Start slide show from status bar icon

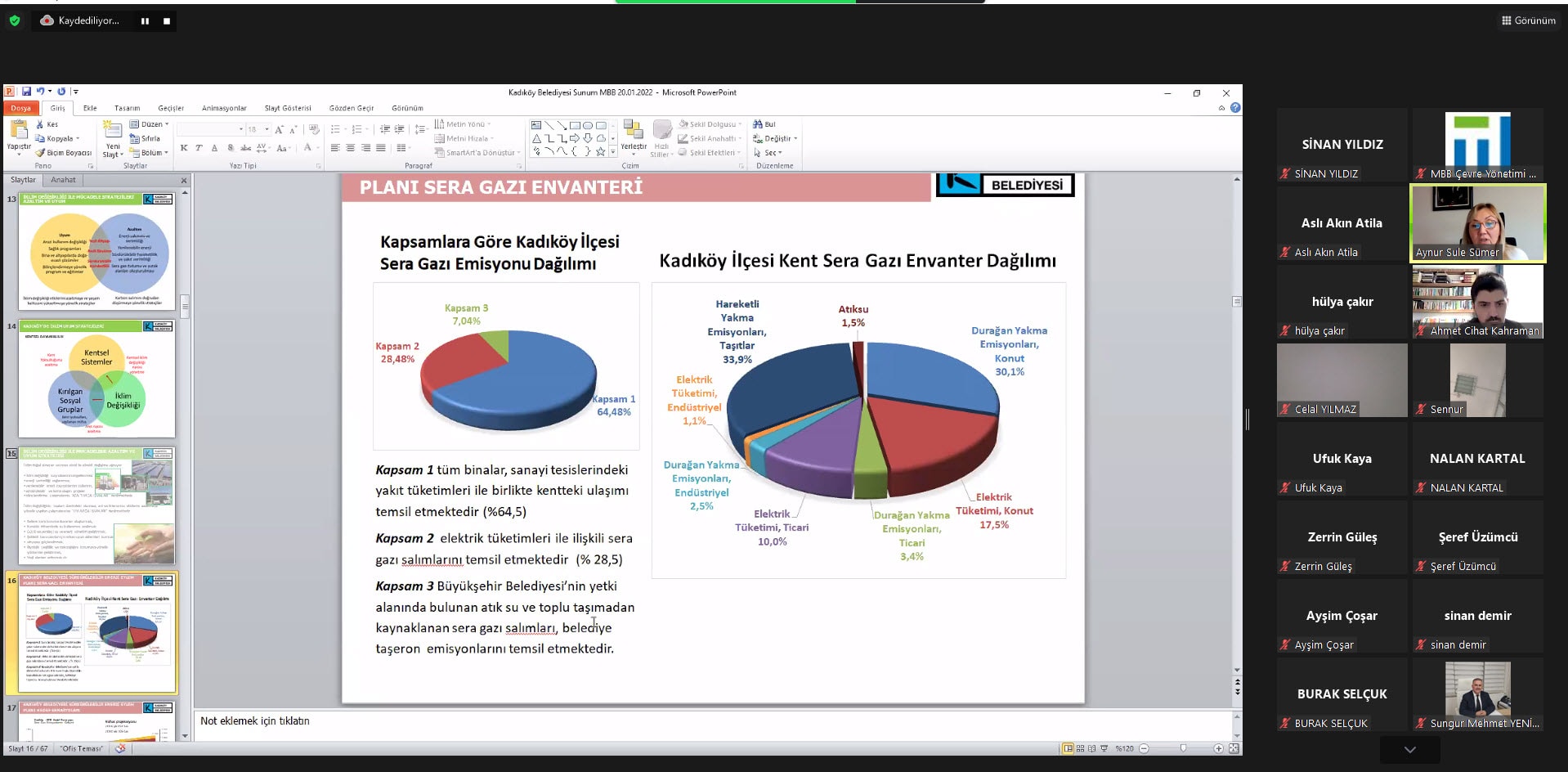click(x=1104, y=748)
